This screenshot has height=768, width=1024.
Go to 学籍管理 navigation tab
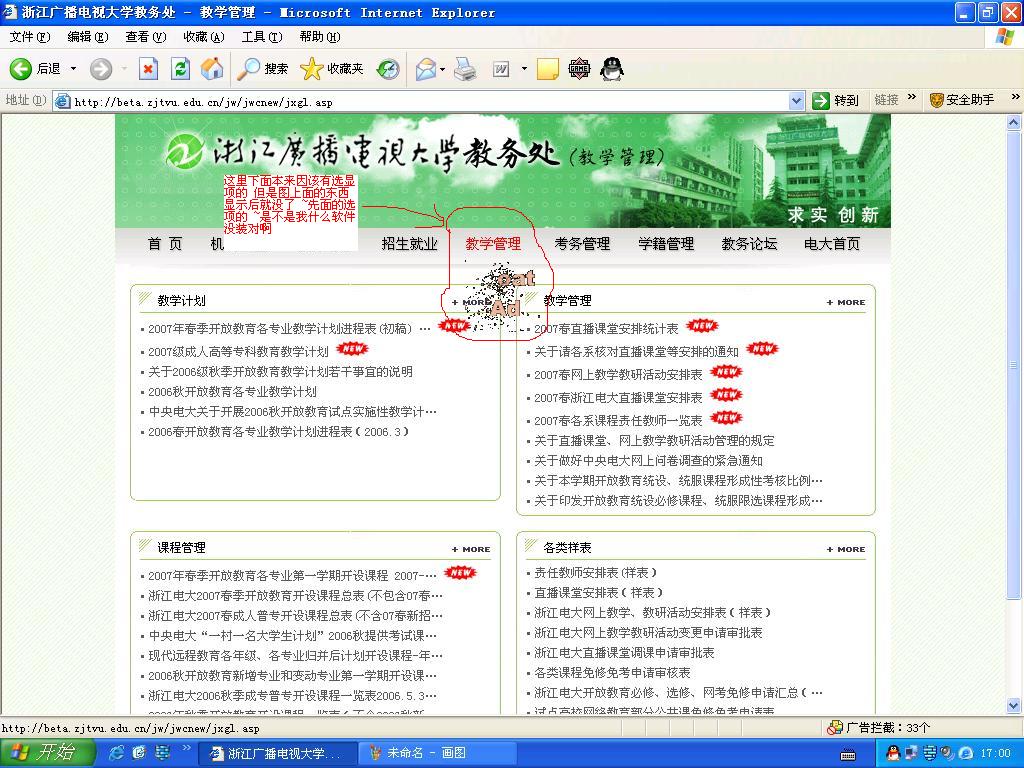pyautogui.click(x=666, y=244)
